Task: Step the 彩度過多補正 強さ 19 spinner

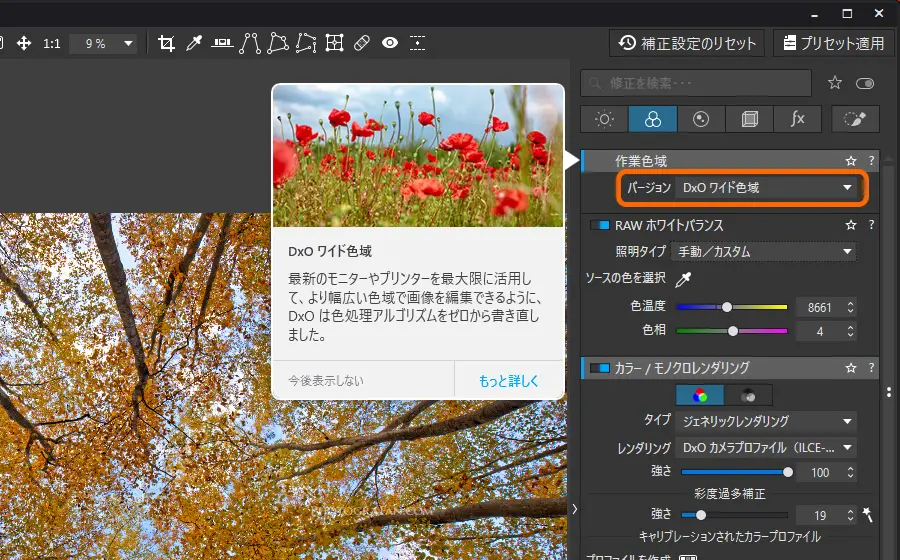Action: (850, 515)
